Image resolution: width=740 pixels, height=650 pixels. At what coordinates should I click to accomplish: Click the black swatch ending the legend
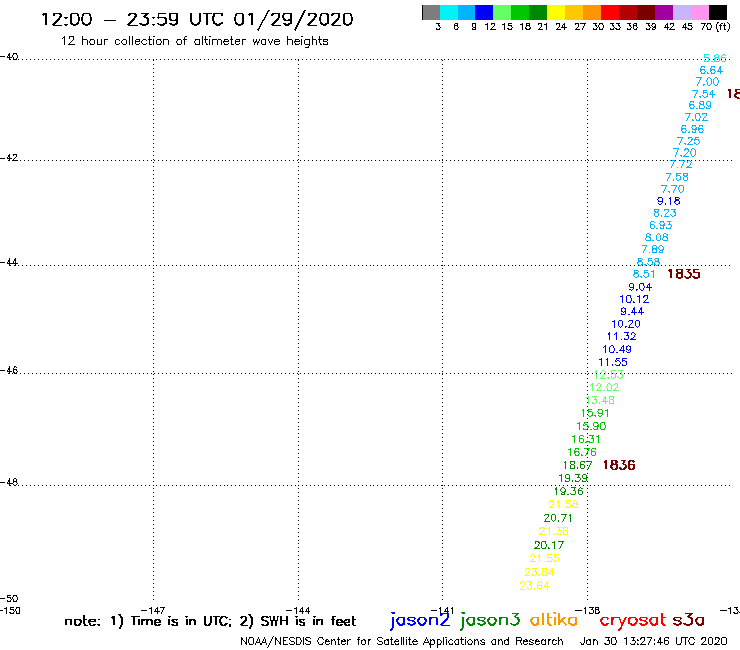[x=717, y=12]
